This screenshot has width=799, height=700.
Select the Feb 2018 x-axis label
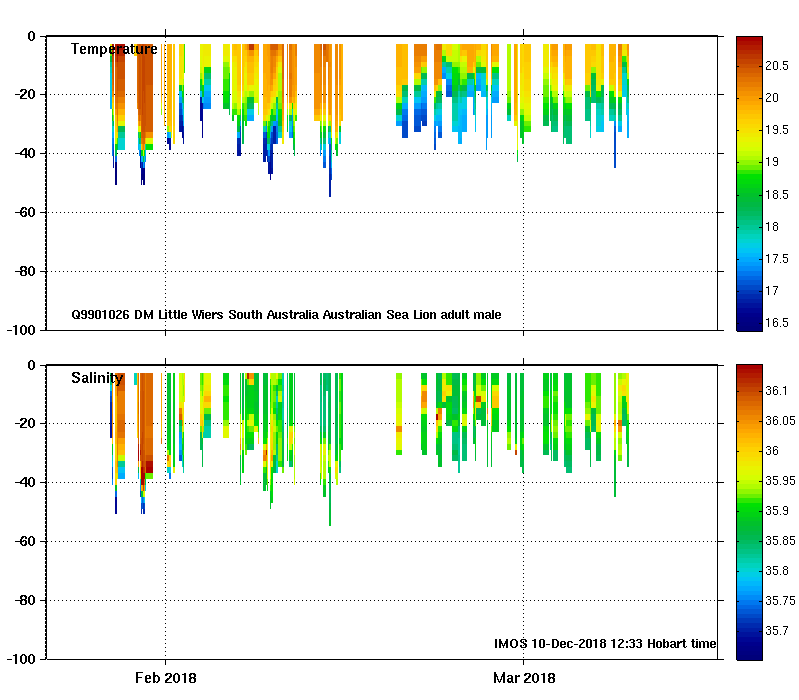[166, 678]
